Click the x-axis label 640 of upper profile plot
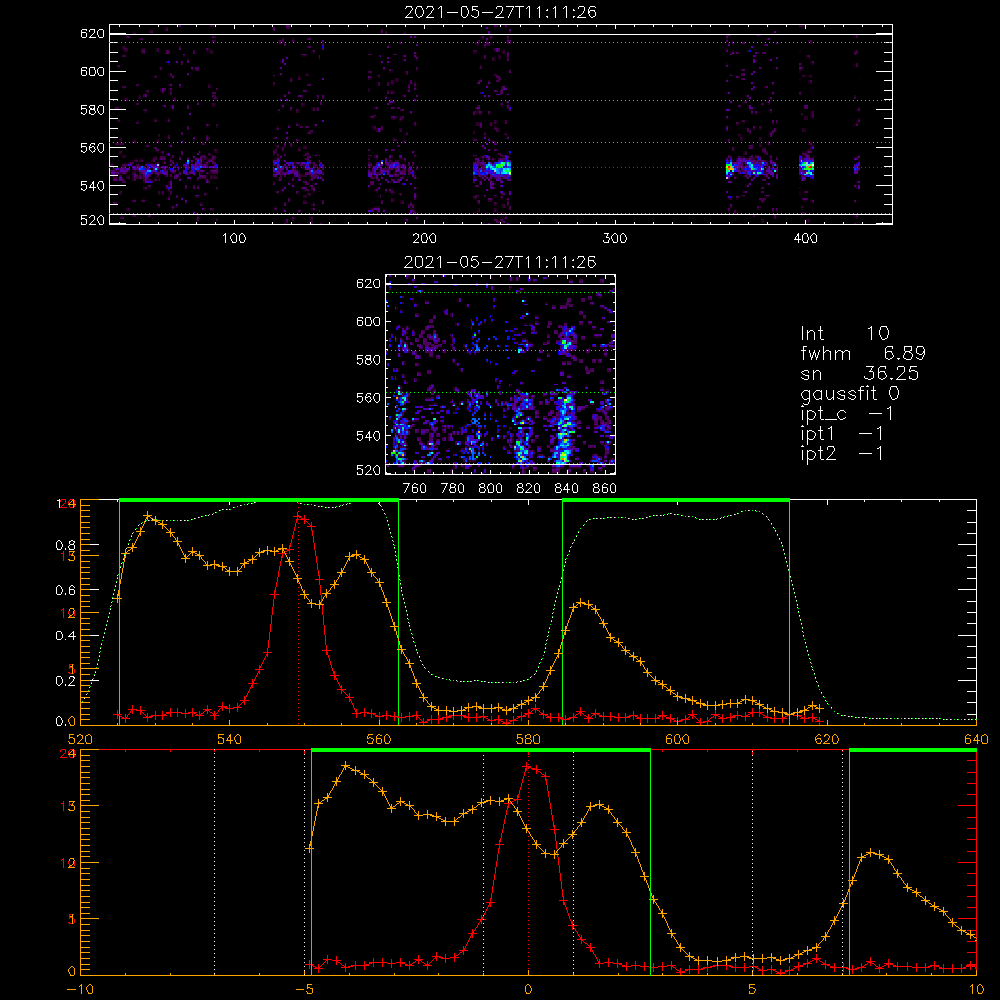The height and width of the screenshot is (1000, 1000). (x=976, y=739)
